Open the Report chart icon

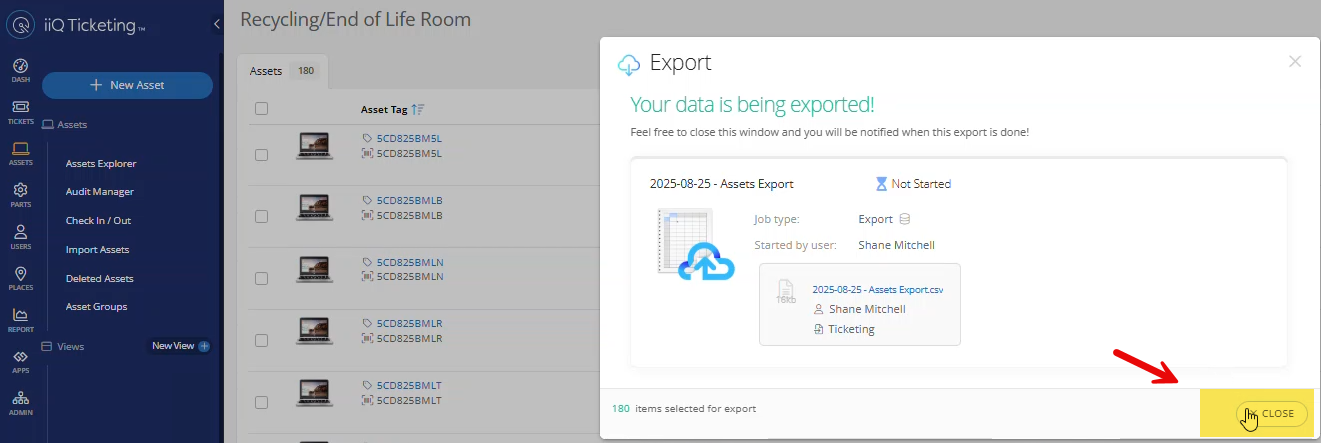pos(20,320)
